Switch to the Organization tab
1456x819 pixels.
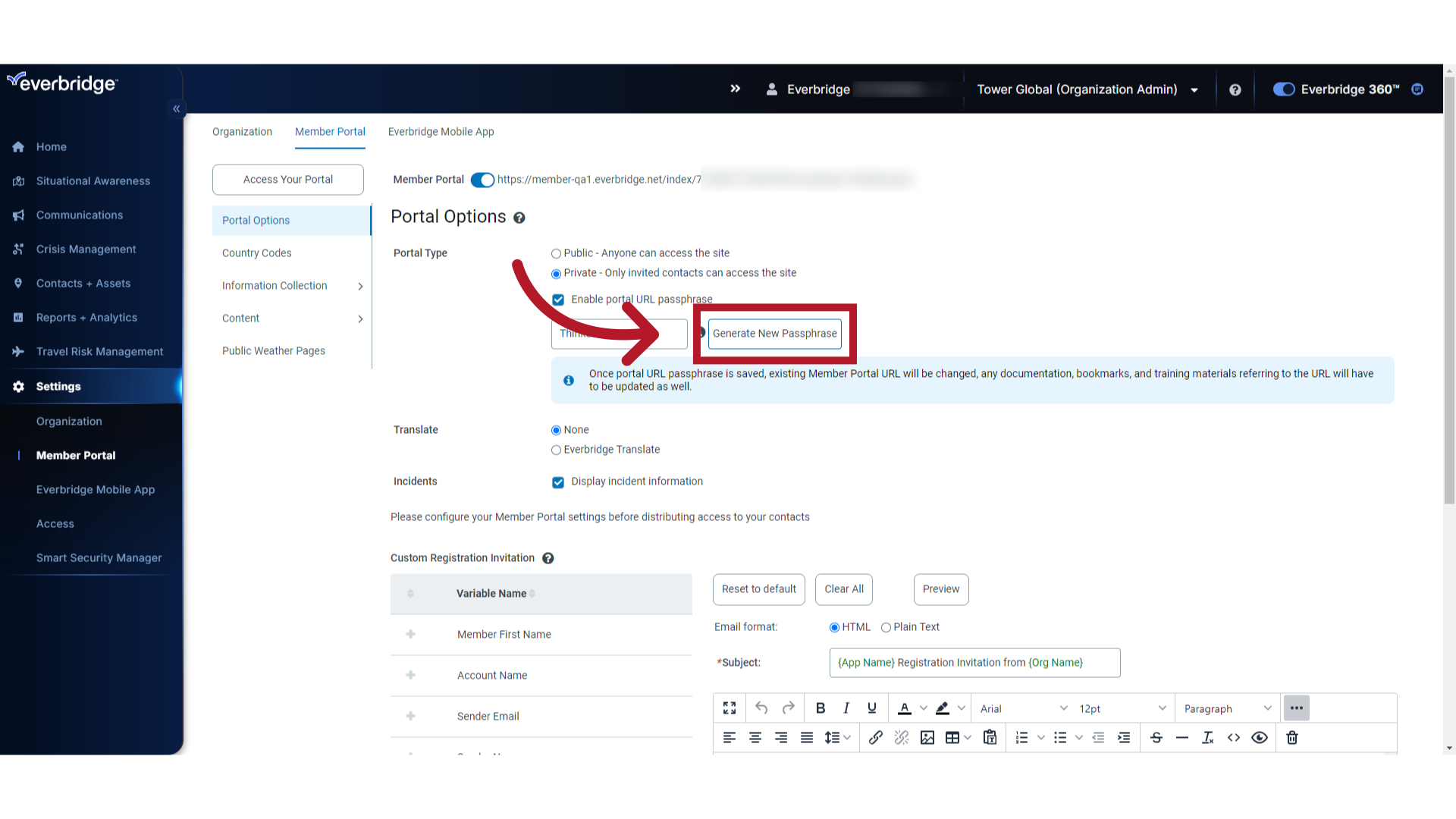point(243,131)
